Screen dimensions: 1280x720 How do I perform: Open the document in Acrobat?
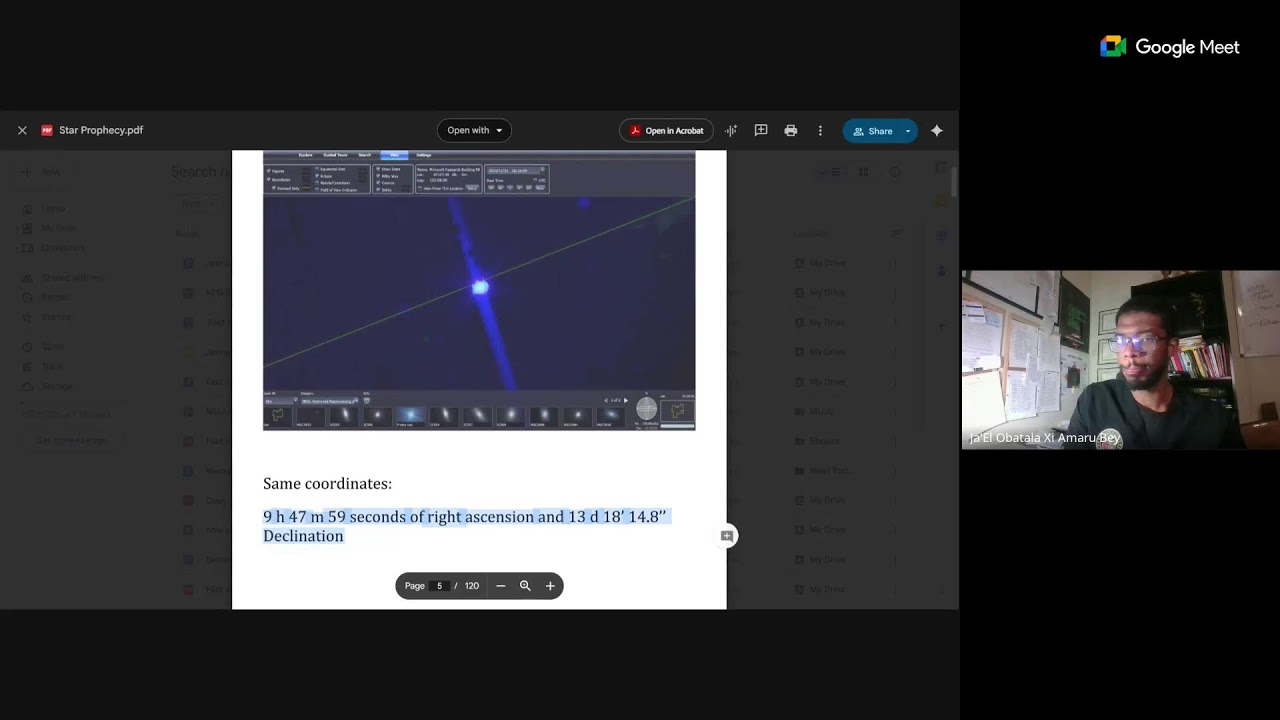(667, 130)
